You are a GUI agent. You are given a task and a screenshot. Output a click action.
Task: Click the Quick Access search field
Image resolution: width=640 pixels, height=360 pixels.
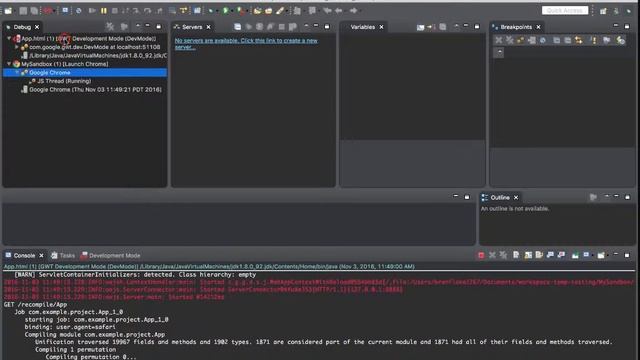coord(565,11)
